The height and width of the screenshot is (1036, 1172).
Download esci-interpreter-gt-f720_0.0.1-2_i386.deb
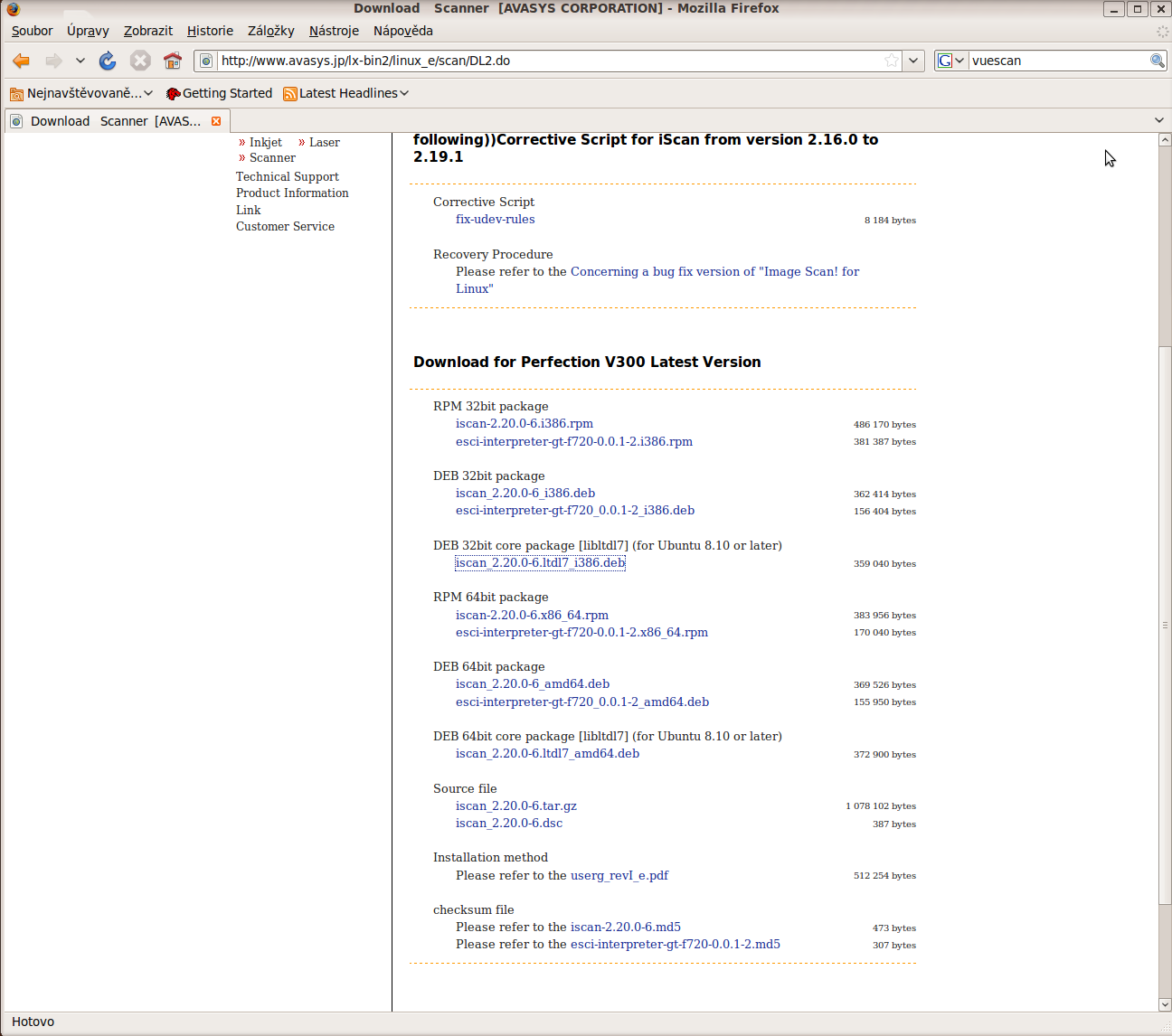pos(575,510)
